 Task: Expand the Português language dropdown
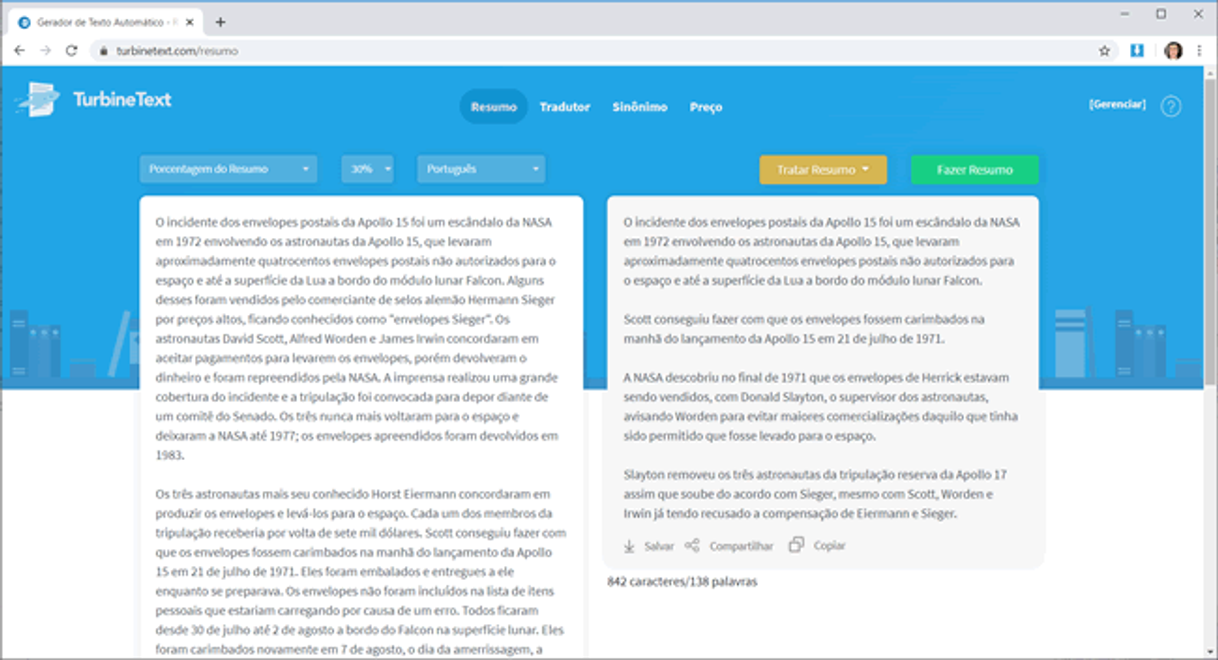tap(480, 169)
